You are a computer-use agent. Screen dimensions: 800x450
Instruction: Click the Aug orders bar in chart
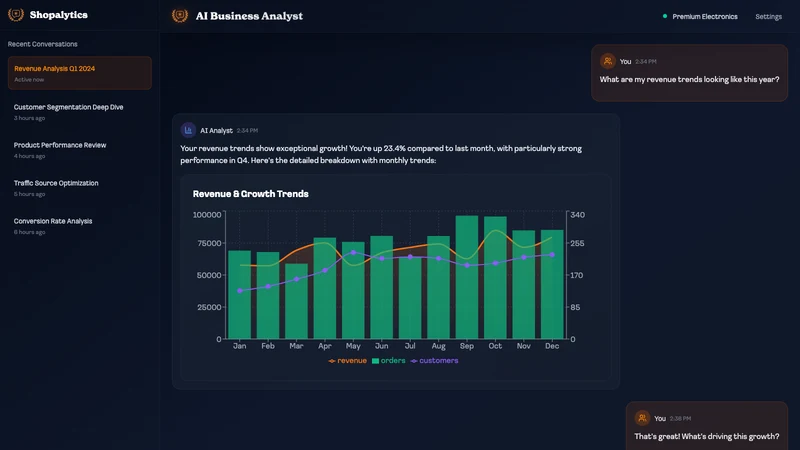click(x=438, y=287)
